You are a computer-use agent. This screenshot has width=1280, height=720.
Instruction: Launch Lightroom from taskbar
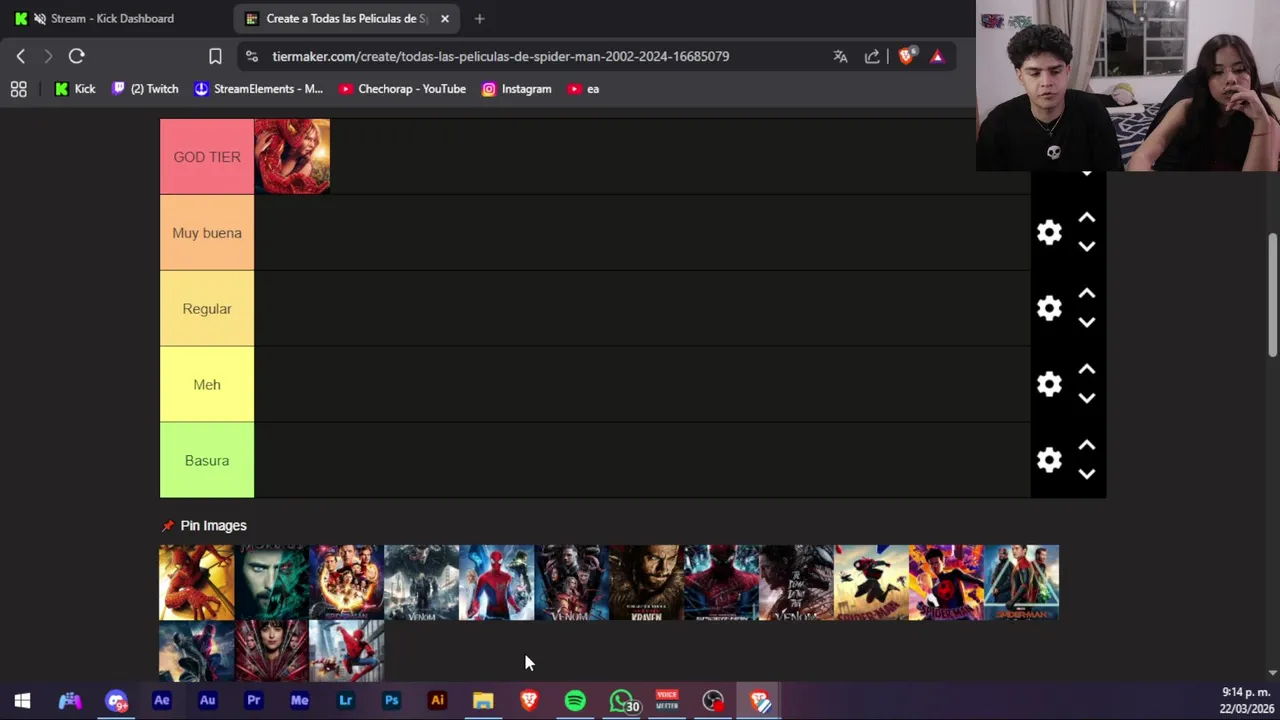(345, 701)
